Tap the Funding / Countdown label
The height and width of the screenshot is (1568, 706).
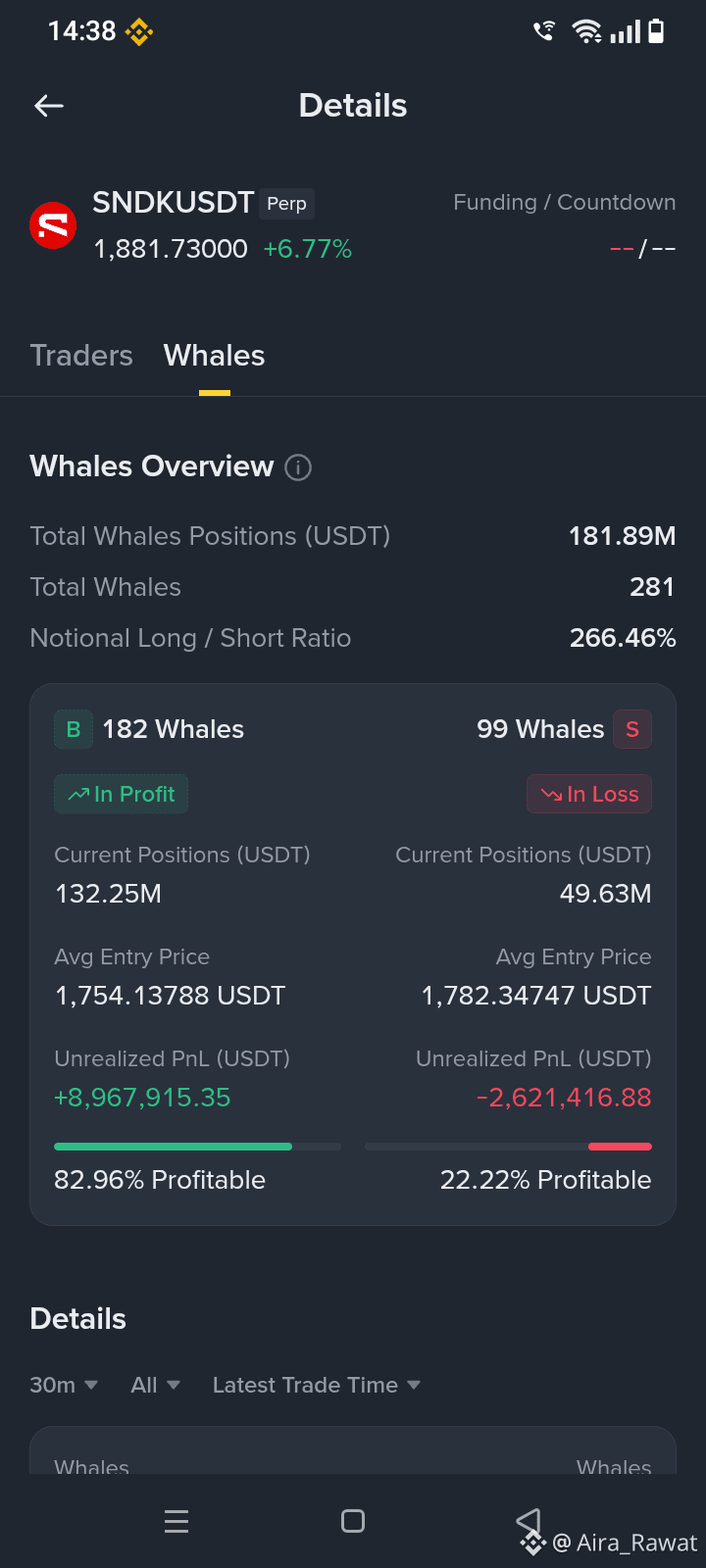click(x=564, y=203)
